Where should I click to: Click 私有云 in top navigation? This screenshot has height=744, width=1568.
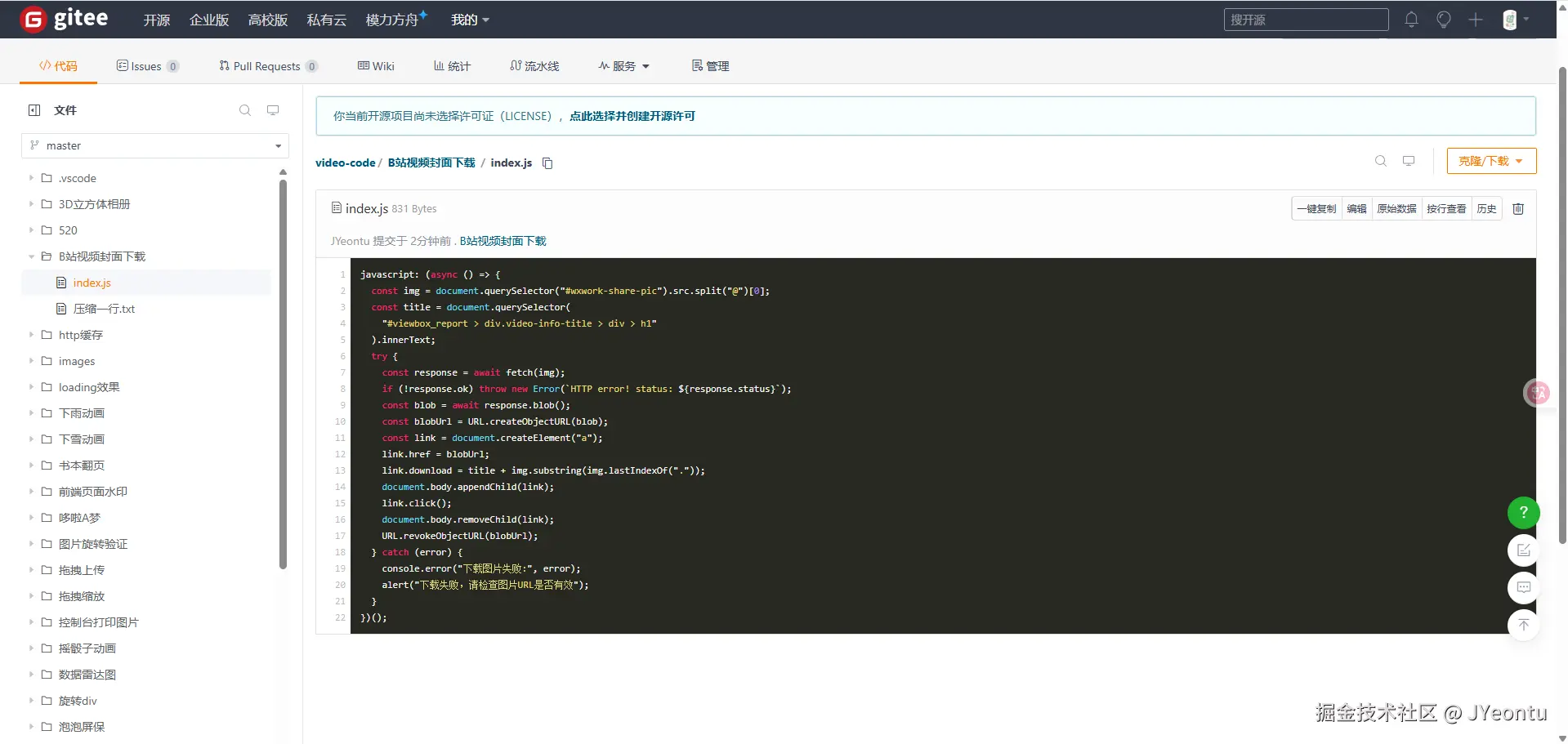coord(327,20)
